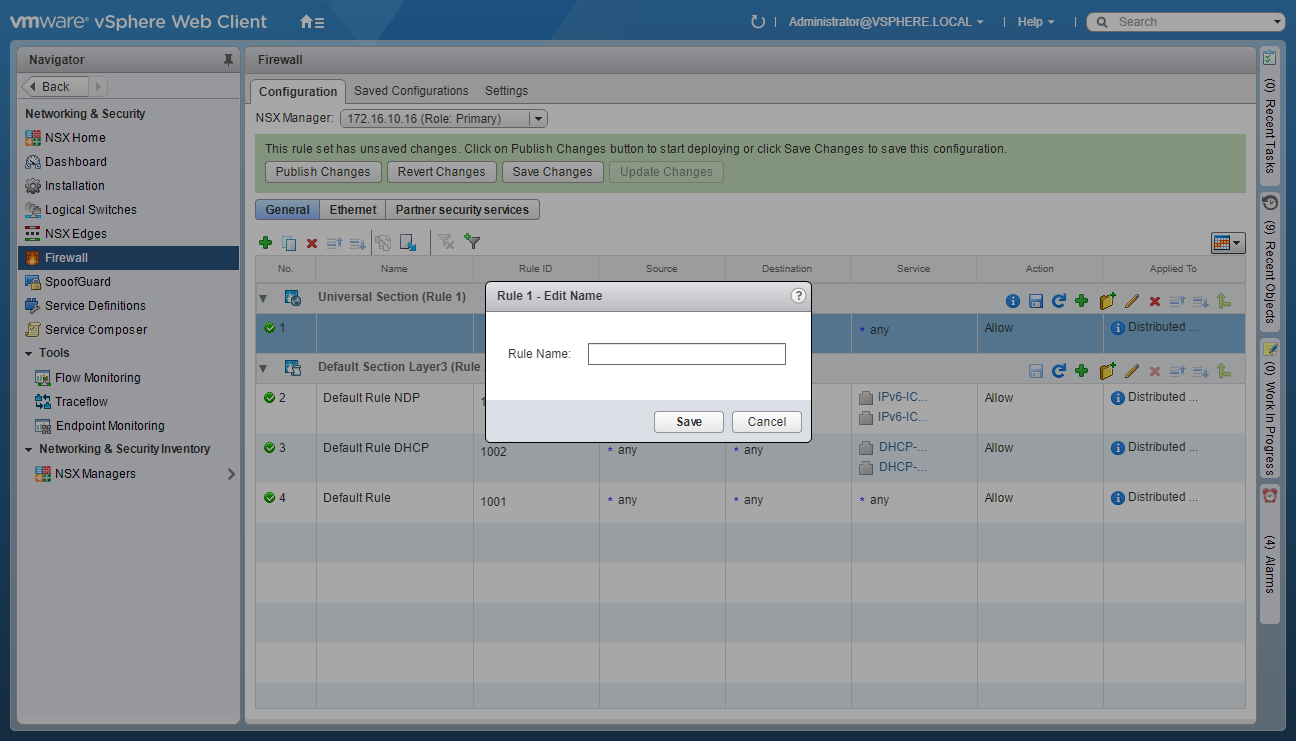Open the column selector dropdown
Image resolution: width=1296 pixels, height=741 pixels.
(1227, 243)
